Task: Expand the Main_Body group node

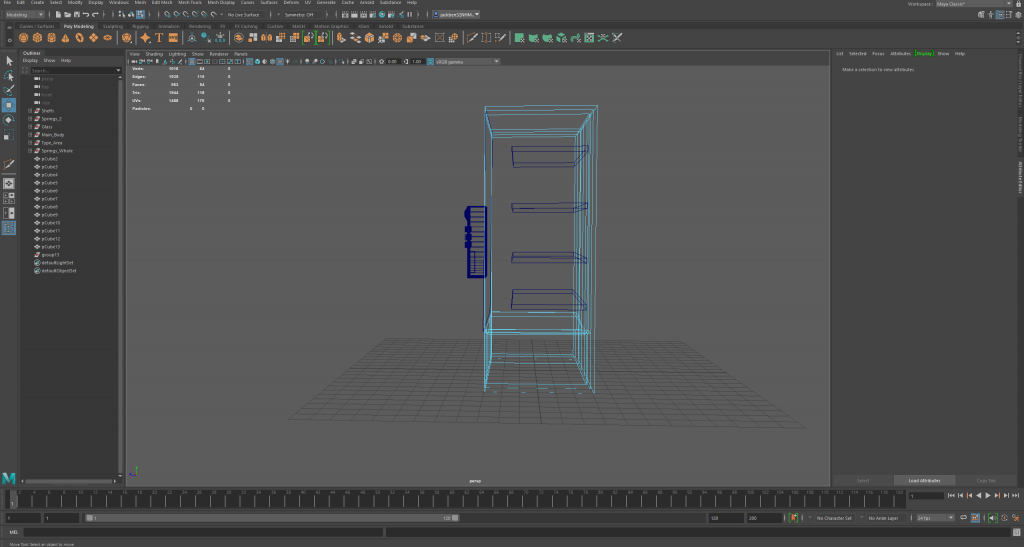Action: tap(30, 135)
